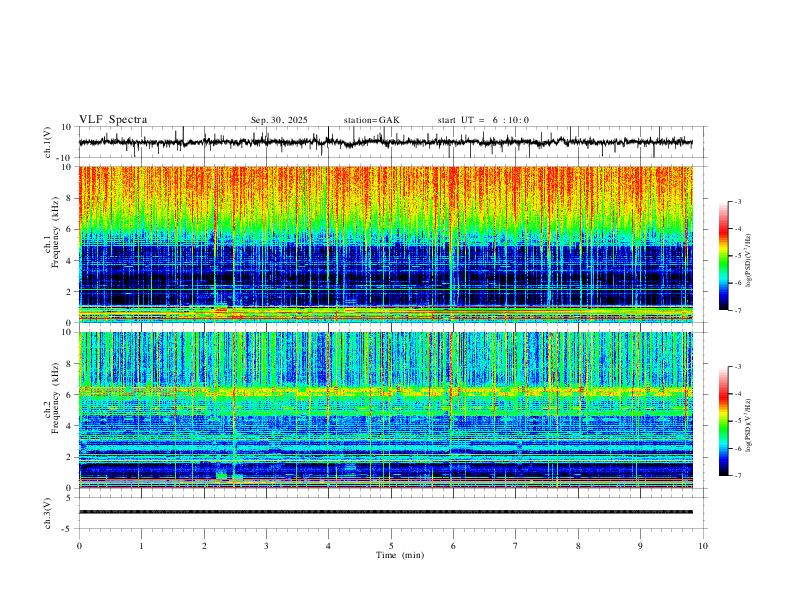Screen dimensions: 792x612
Task: Select the "start UT = 6 :10: 0" text
Action: click(x=483, y=120)
